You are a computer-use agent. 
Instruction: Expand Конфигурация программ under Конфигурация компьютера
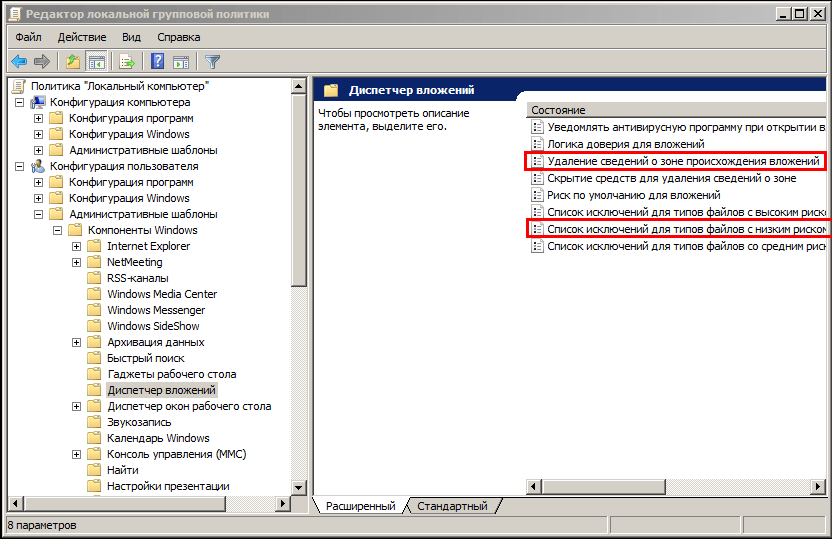tap(39, 118)
